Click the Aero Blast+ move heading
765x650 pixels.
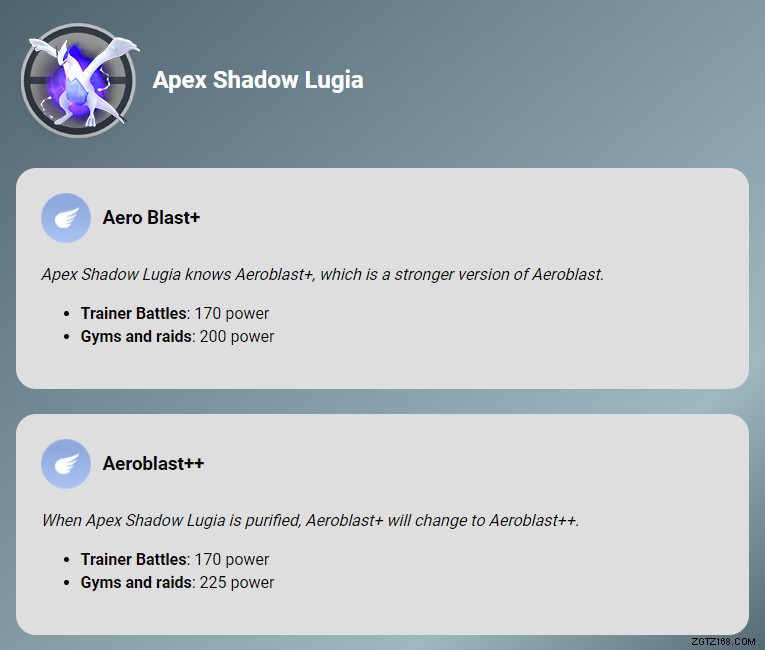[x=151, y=217]
